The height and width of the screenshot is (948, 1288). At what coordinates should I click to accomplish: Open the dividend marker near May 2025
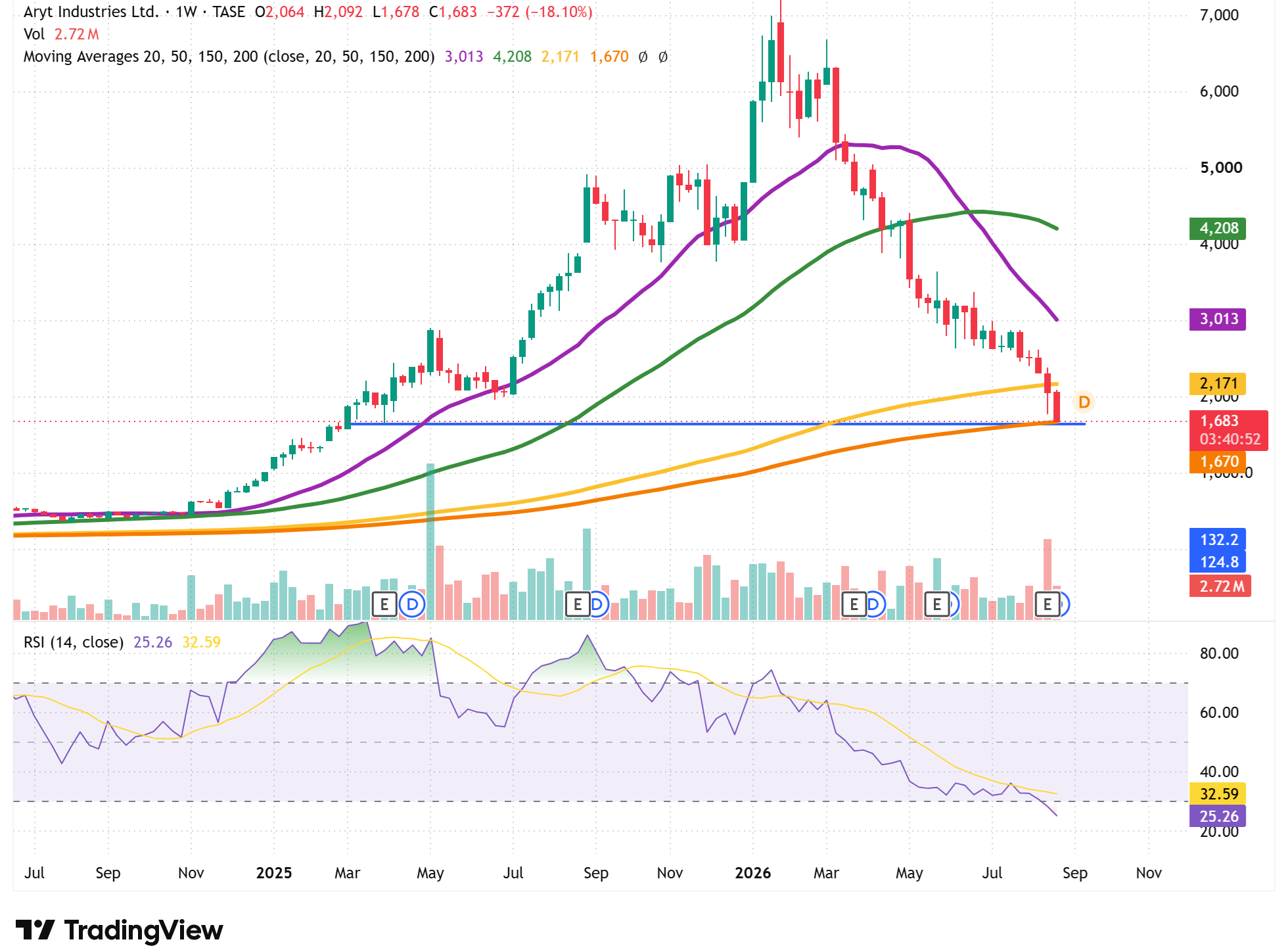[x=412, y=604]
